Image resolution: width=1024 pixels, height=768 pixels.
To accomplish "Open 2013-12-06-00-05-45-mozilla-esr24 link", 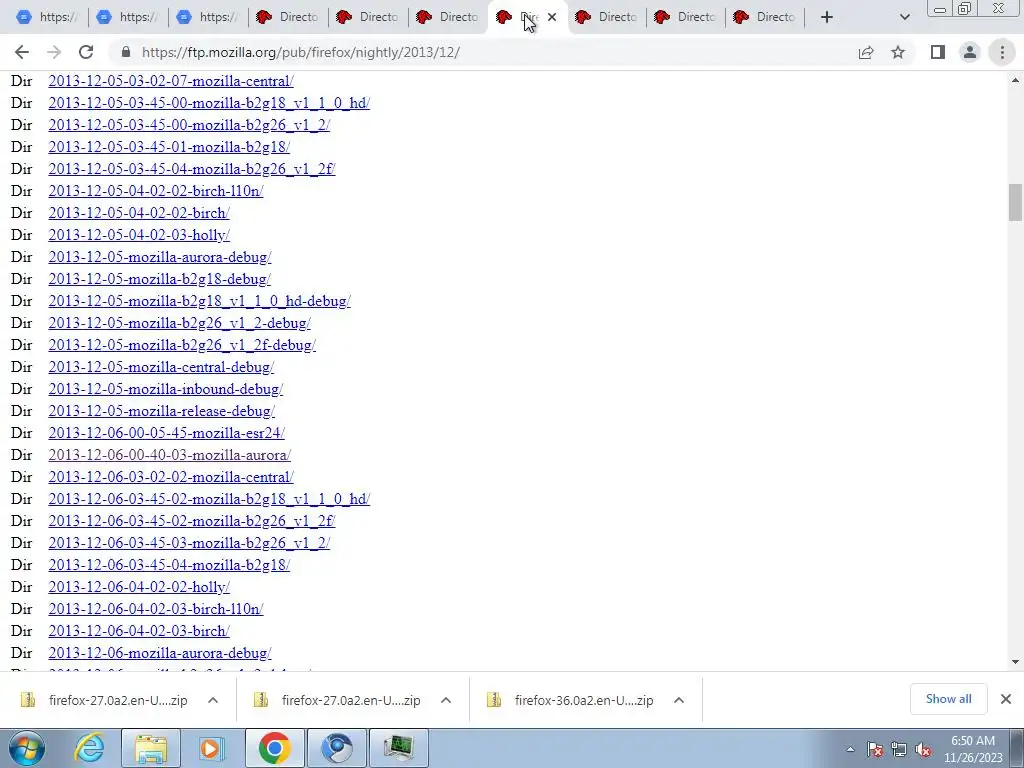I will point(167,432).
